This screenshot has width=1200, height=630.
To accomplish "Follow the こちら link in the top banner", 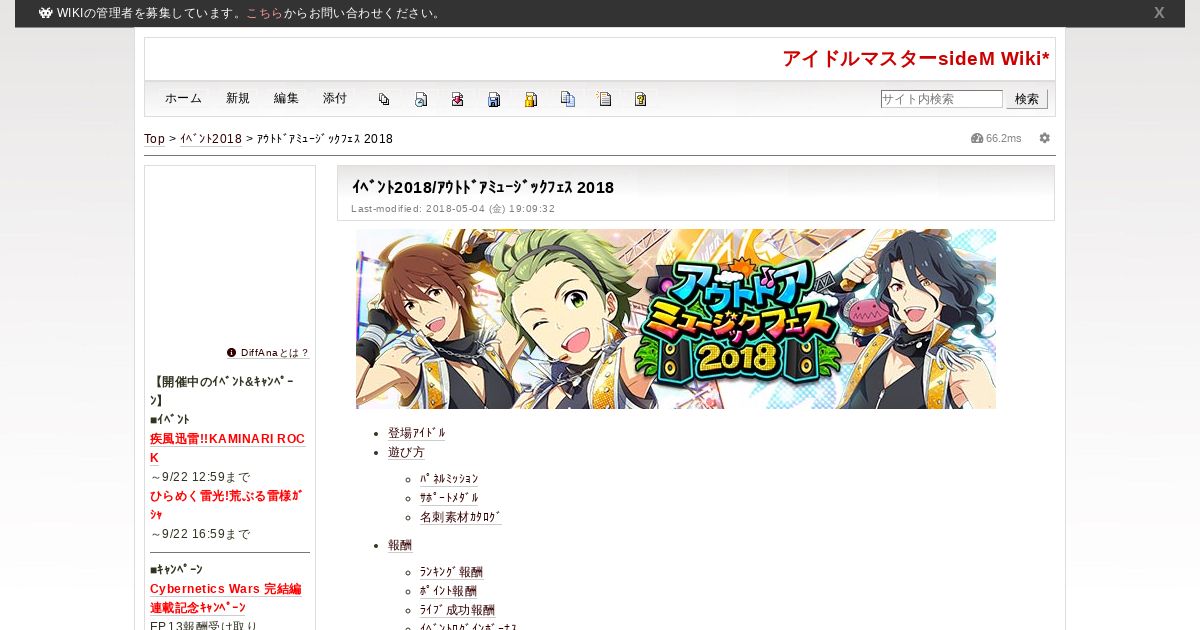I will point(265,13).
